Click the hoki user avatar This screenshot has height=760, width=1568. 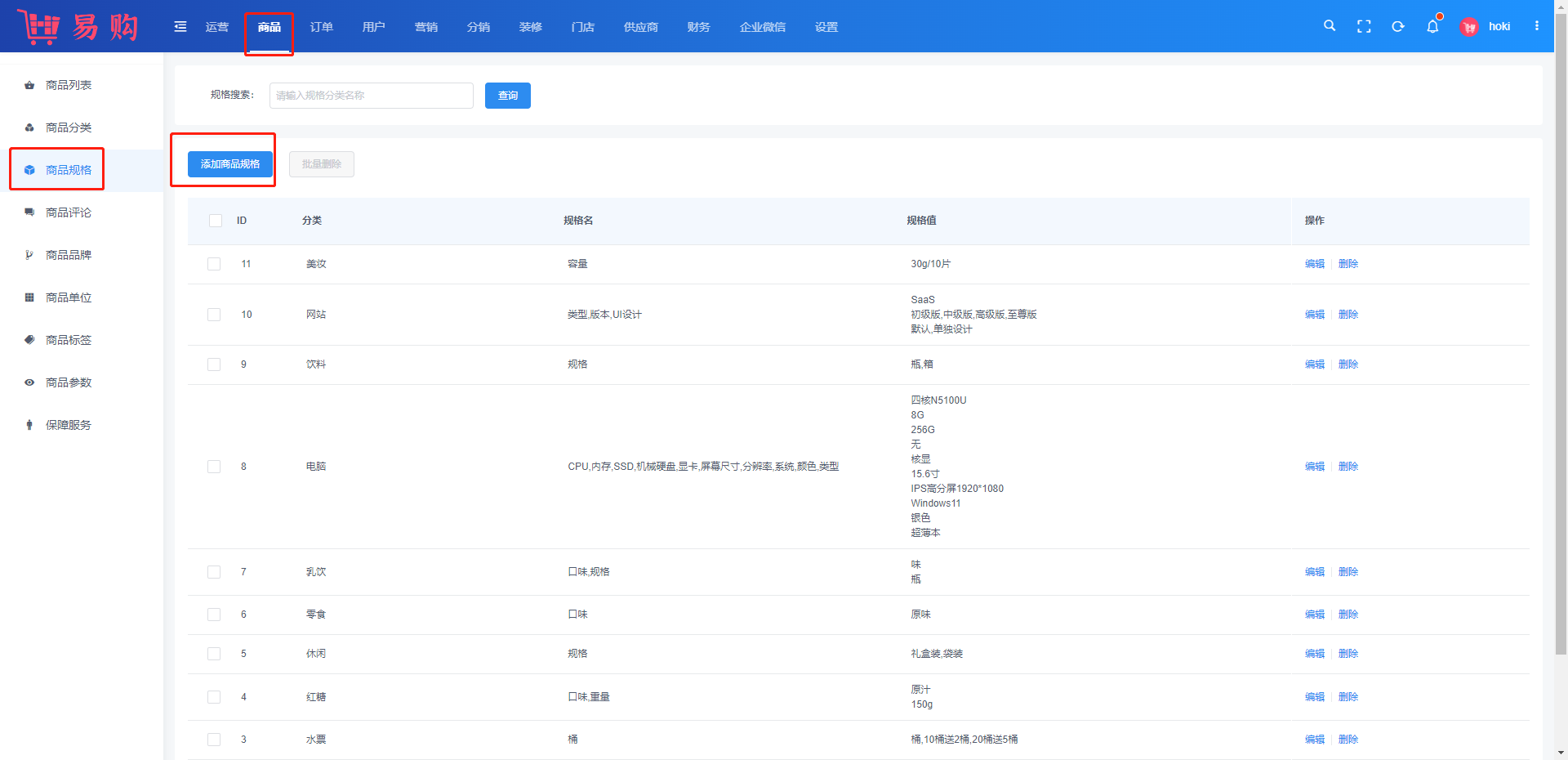(x=1469, y=27)
